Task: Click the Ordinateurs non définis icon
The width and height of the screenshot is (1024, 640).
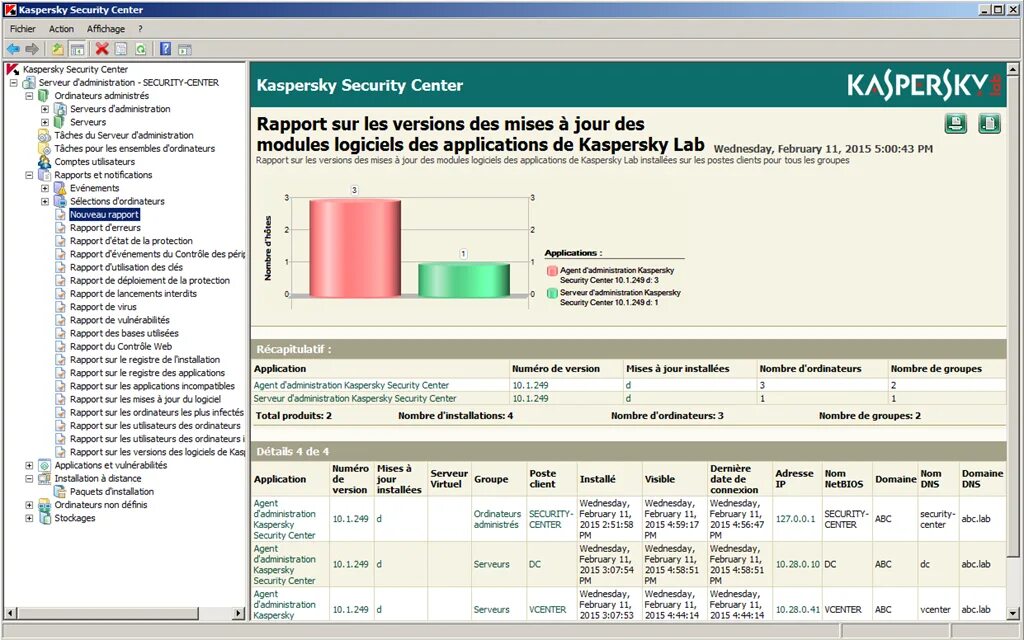Action: point(44,505)
